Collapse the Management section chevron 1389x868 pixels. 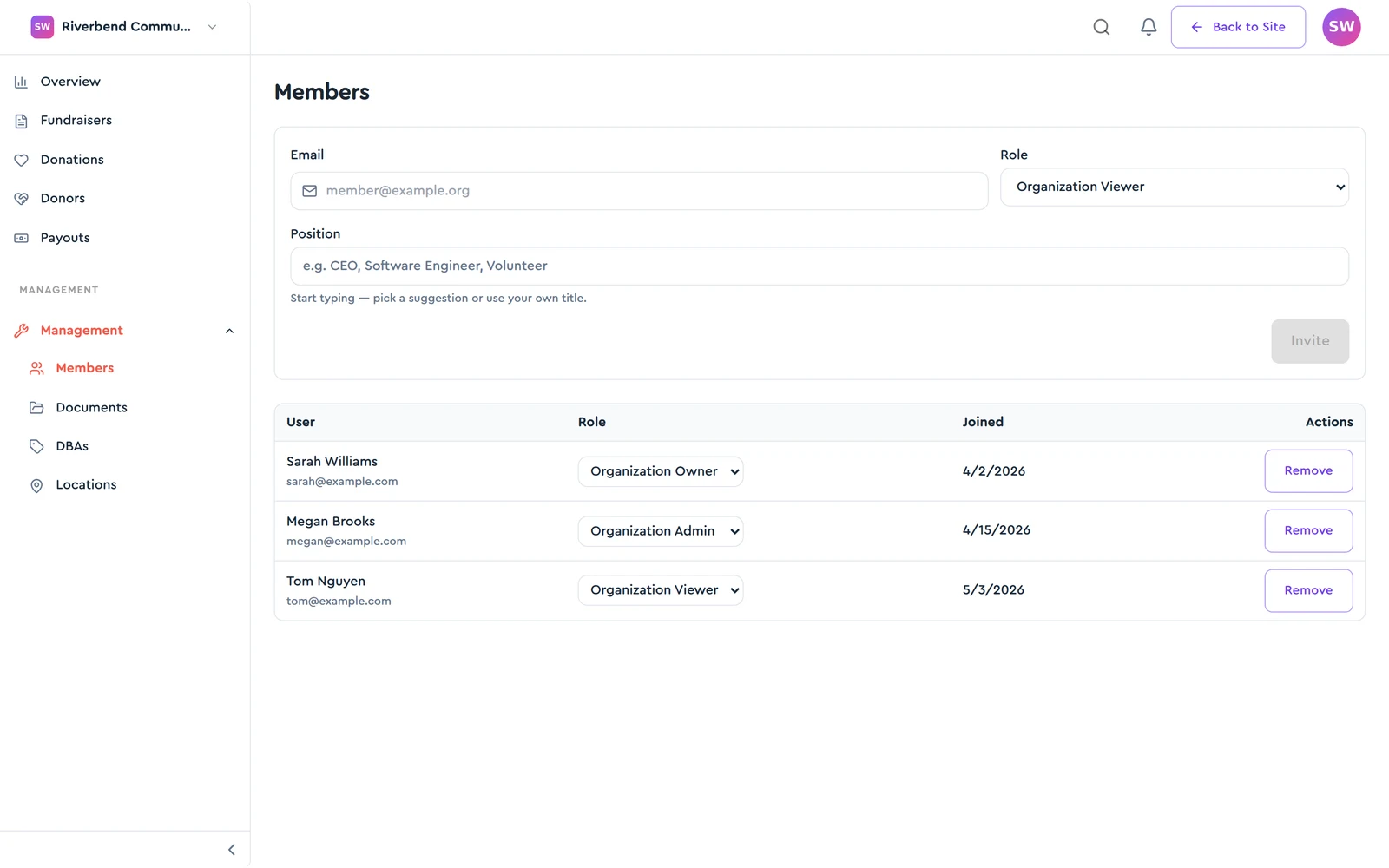tap(229, 331)
